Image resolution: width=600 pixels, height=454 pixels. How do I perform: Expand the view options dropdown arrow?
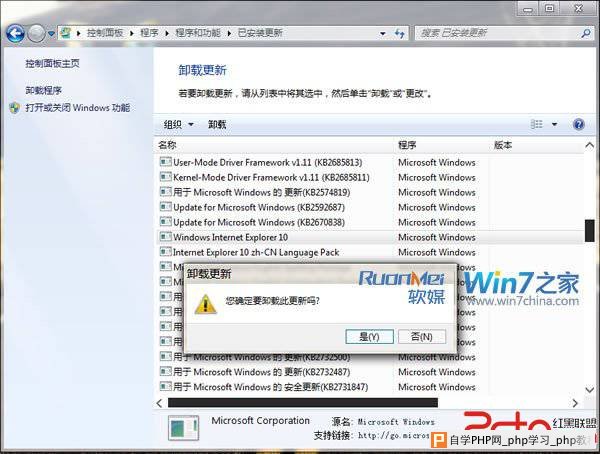tap(554, 124)
